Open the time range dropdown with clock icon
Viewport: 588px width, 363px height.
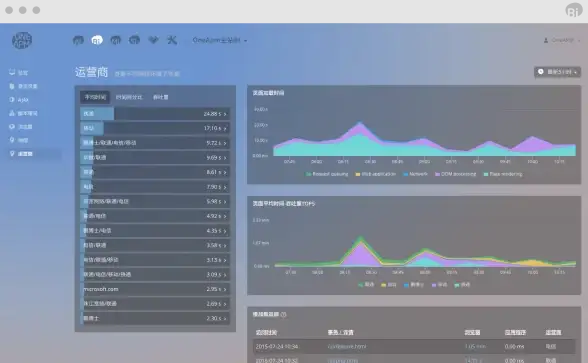click(x=557, y=72)
